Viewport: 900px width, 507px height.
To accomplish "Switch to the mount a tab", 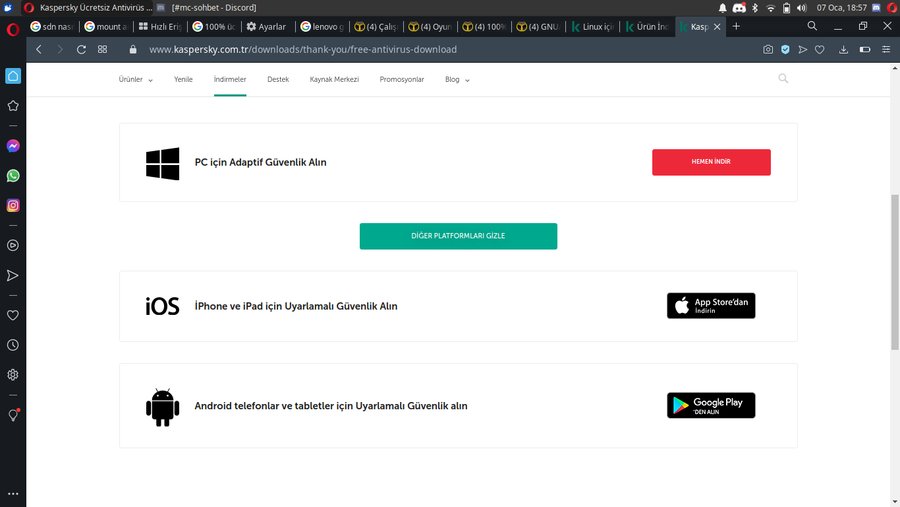I will pos(107,26).
